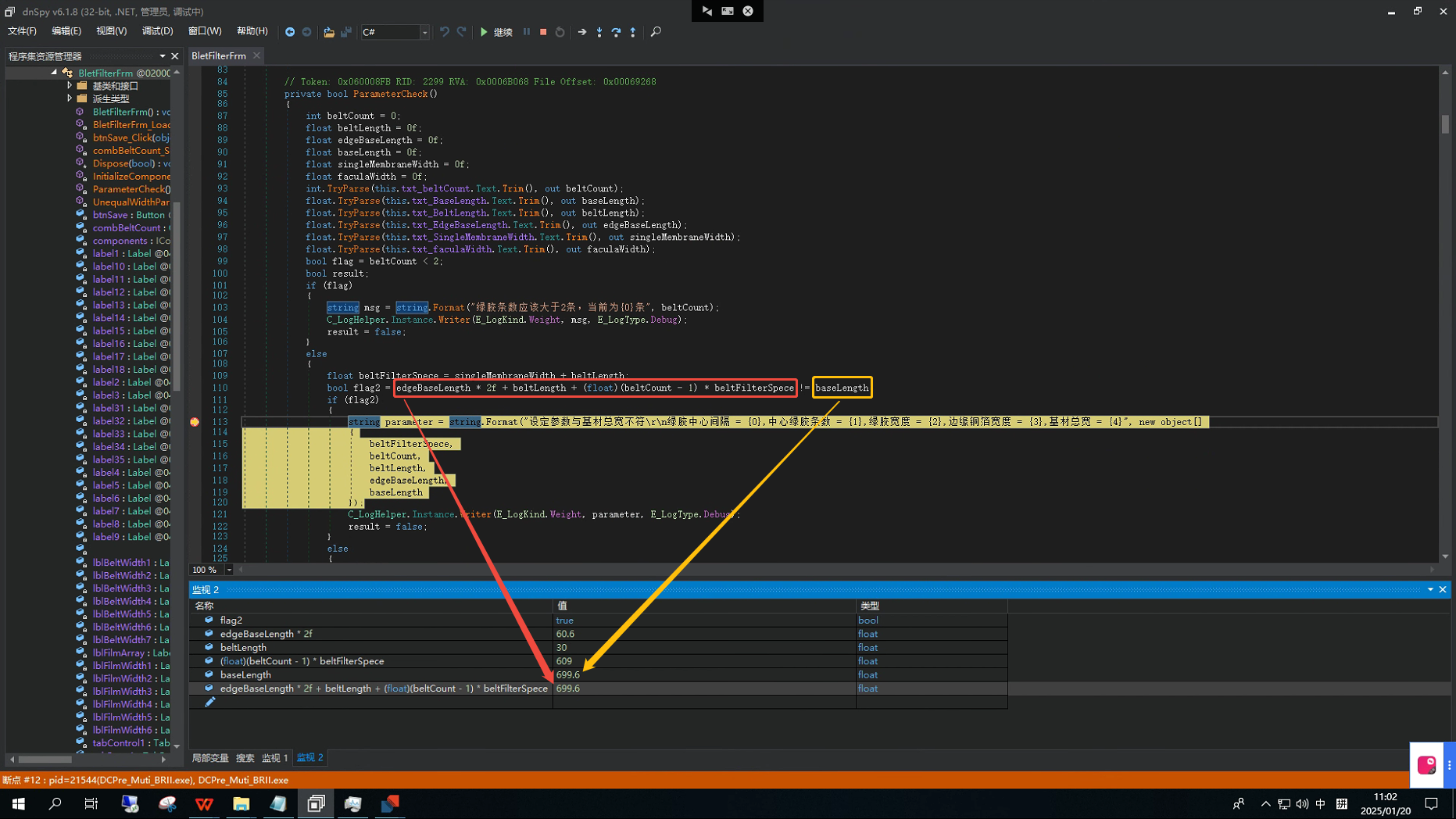Switch to the 局部变量 tab

pos(210,758)
